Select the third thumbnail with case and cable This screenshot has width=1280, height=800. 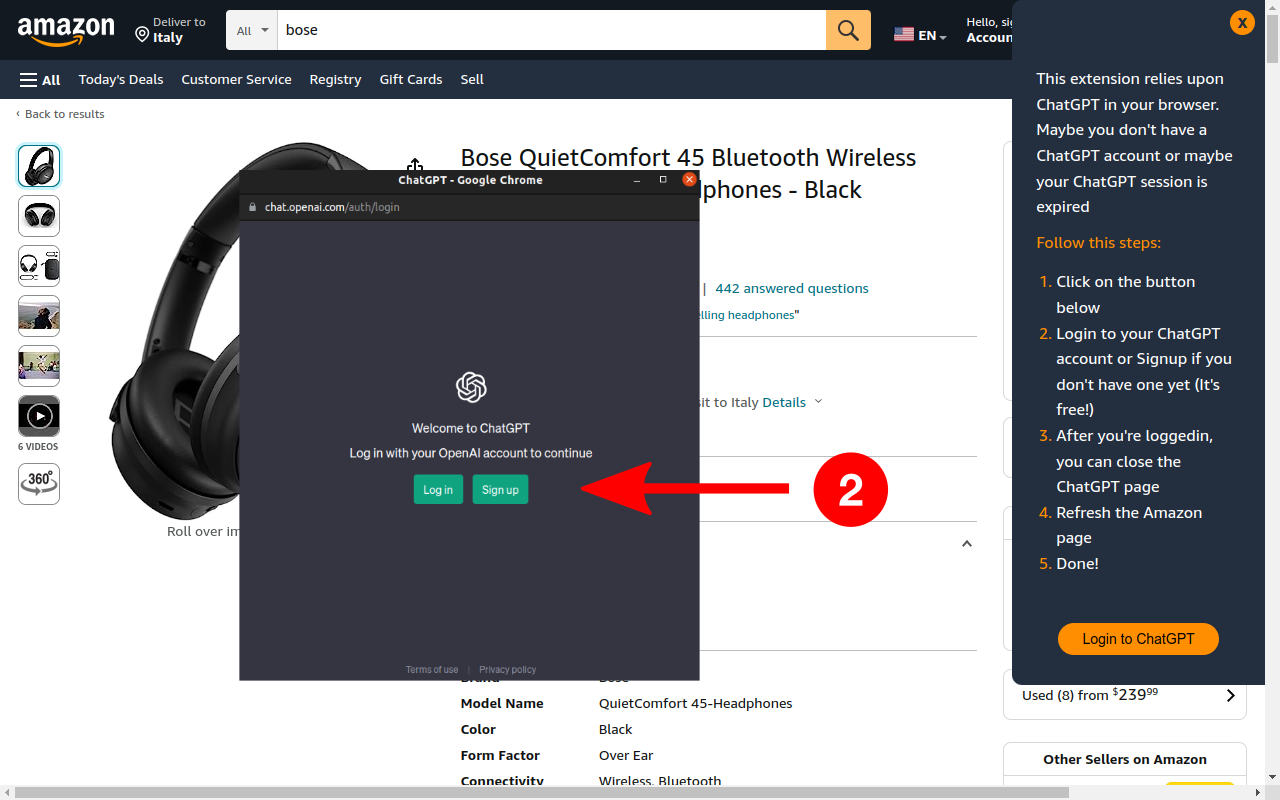coord(39,266)
